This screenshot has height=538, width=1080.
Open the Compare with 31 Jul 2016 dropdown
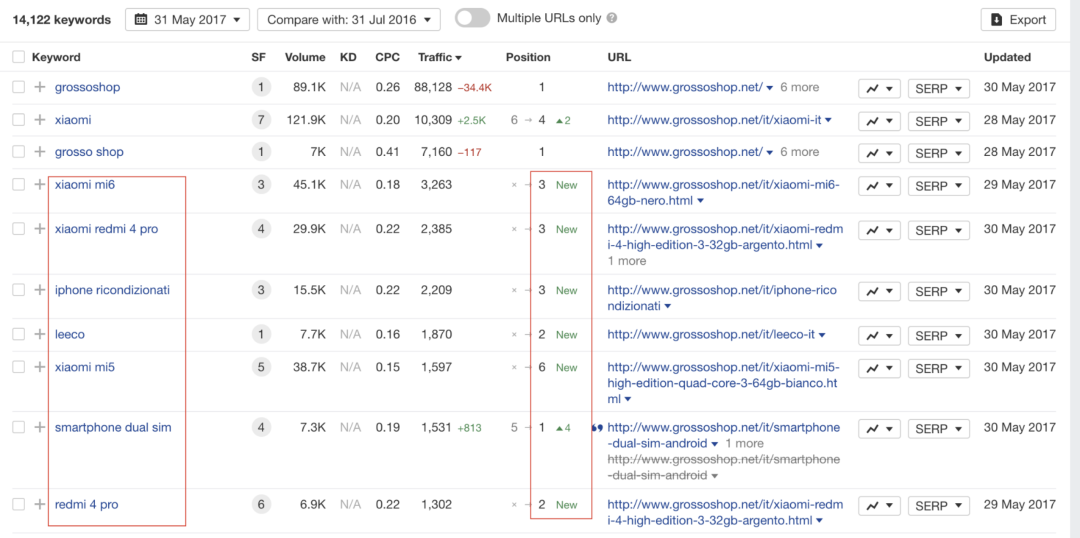349,19
